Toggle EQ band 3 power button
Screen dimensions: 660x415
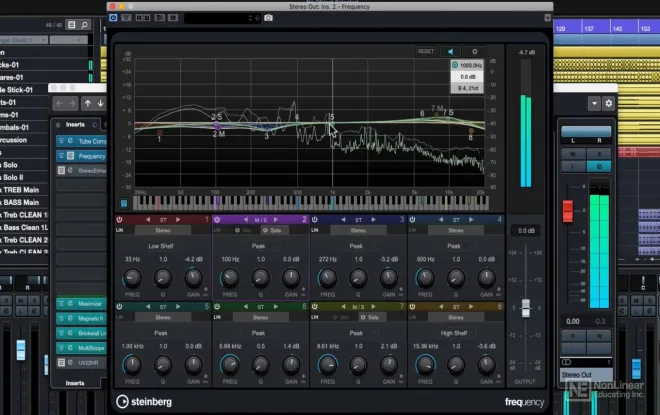(x=315, y=220)
